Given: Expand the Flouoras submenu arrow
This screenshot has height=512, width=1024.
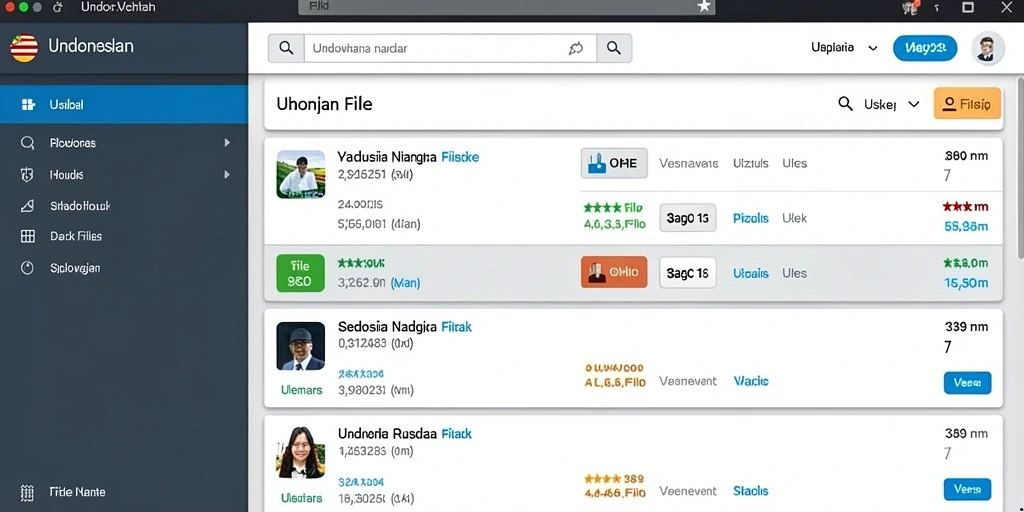Looking at the screenshot, I should click(x=227, y=142).
